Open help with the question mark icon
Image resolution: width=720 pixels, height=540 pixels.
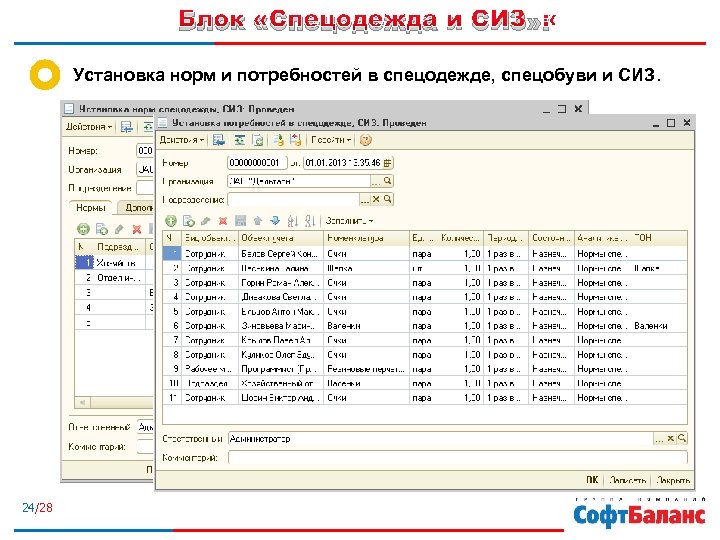[x=366, y=140]
